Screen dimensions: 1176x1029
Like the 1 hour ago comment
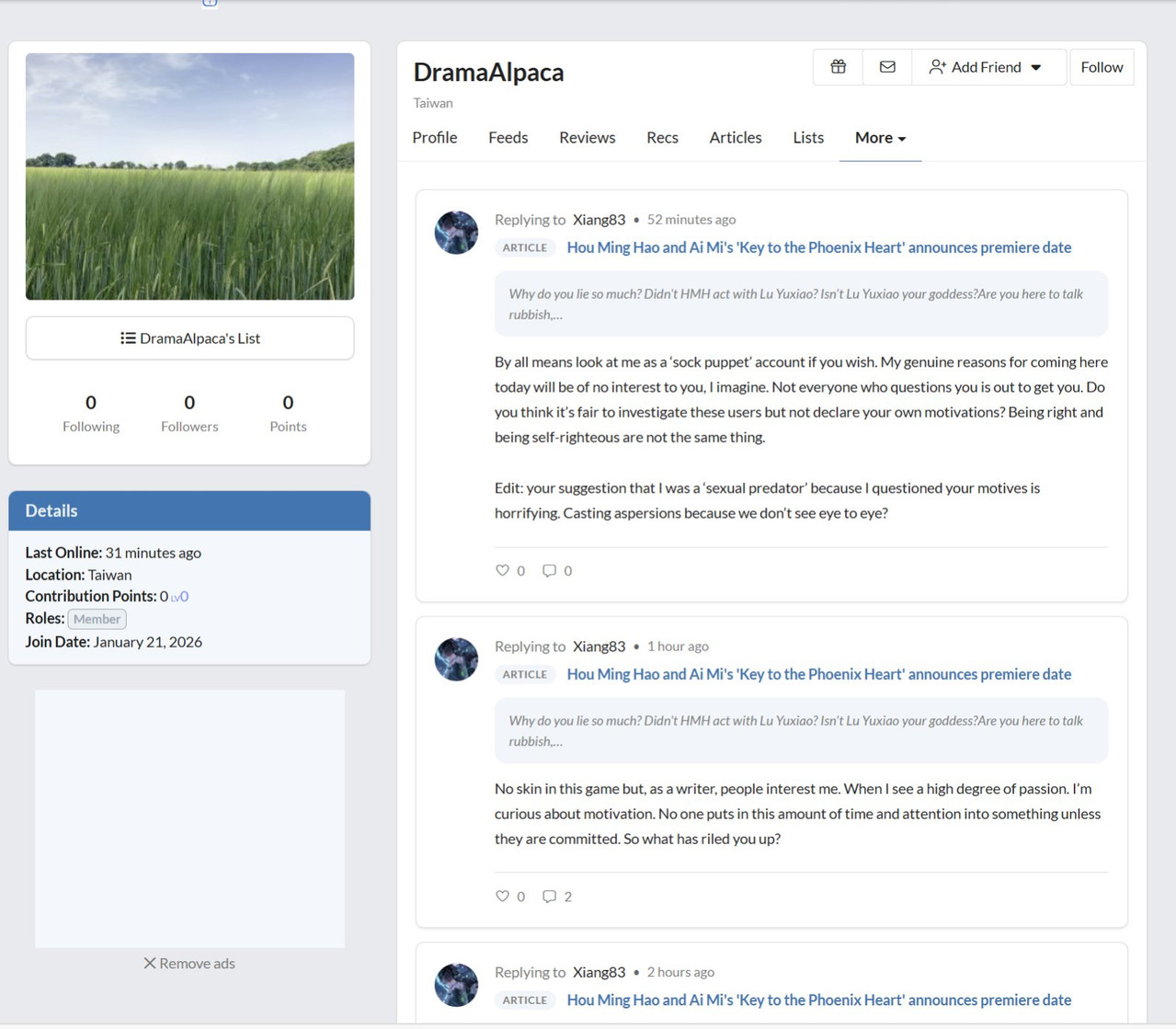click(x=502, y=896)
